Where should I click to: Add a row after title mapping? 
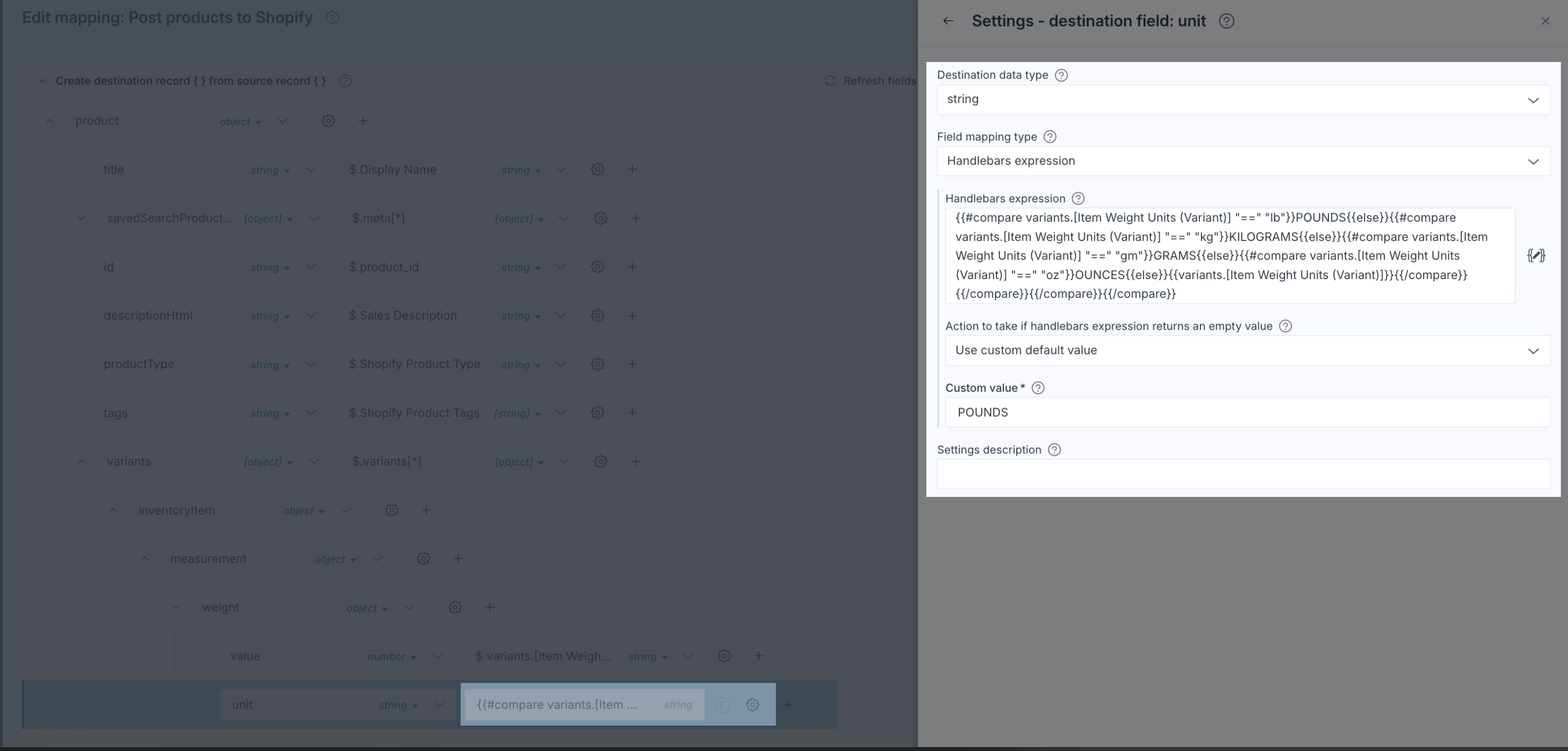632,170
